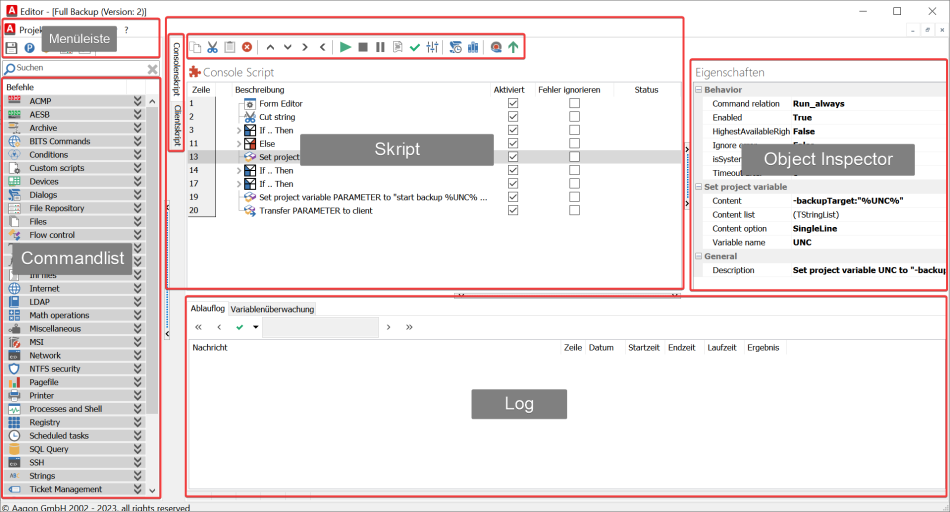Screen dimensions: 950x512
Task: Click the Cut scissors toolbar icon
Action: click(x=213, y=47)
